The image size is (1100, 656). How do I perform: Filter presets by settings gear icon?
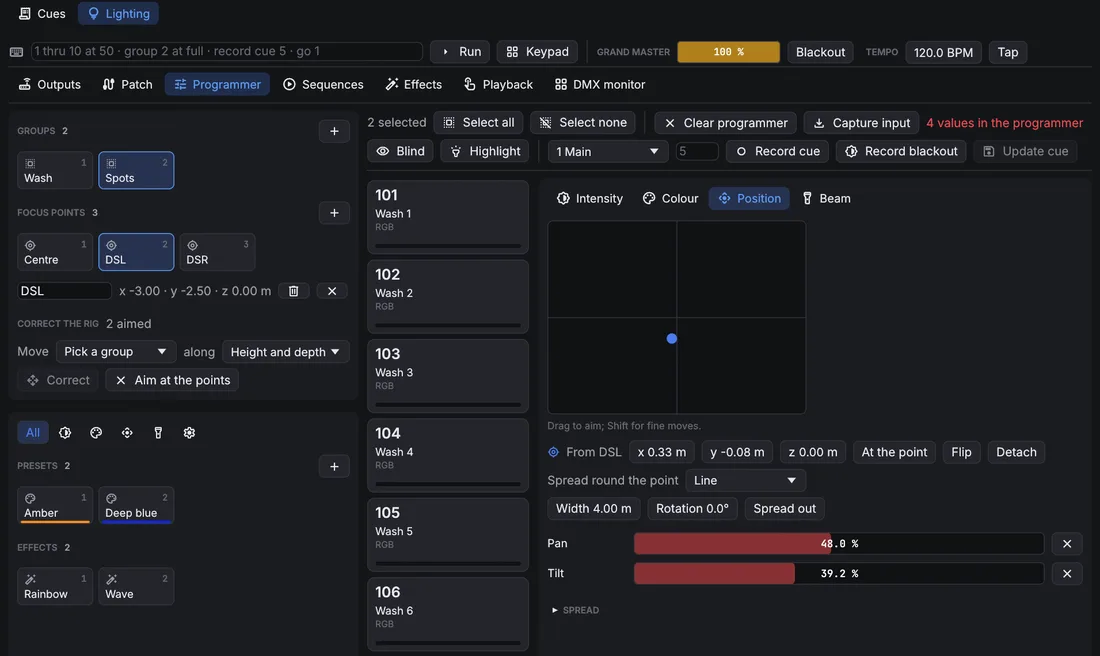(x=189, y=433)
